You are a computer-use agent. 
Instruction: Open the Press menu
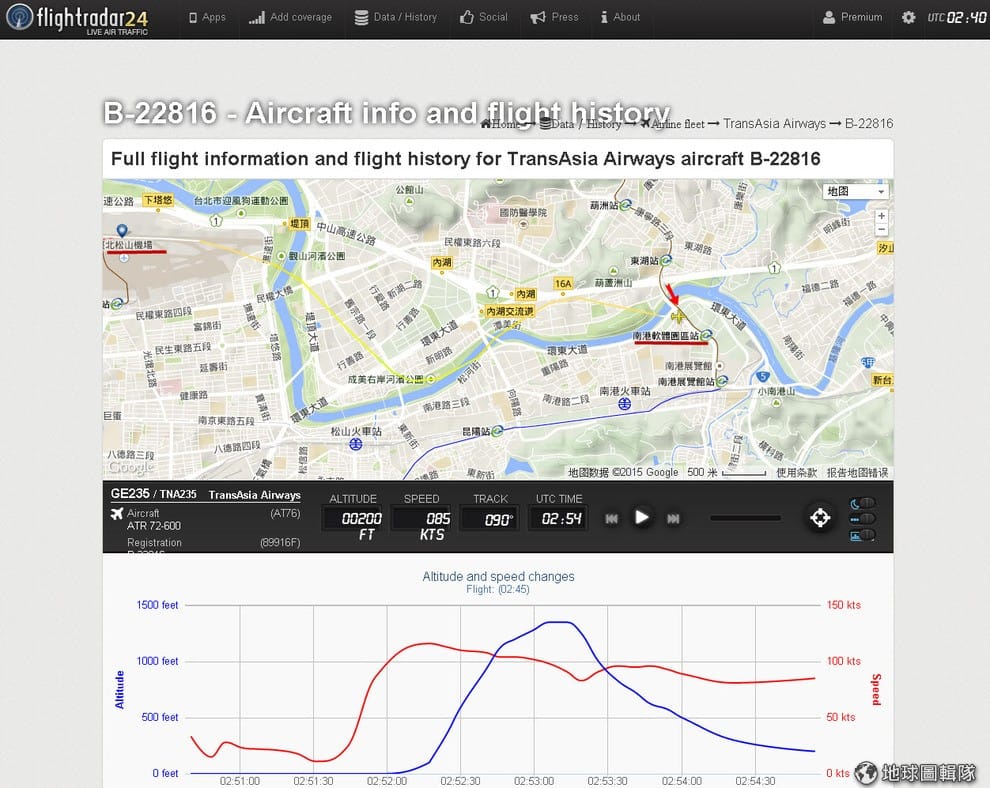554,18
